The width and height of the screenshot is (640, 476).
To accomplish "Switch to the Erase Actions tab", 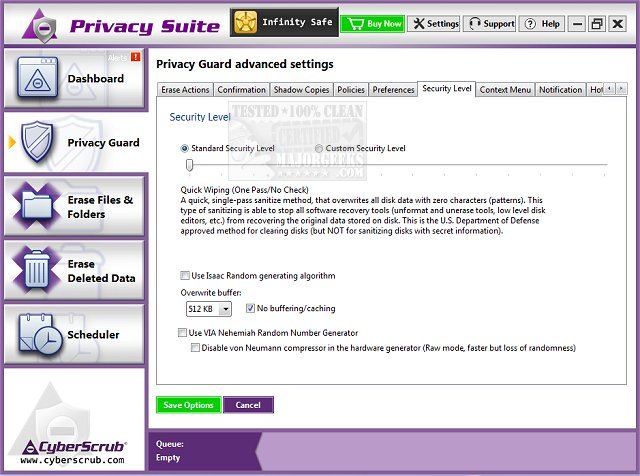I will click(x=185, y=90).
